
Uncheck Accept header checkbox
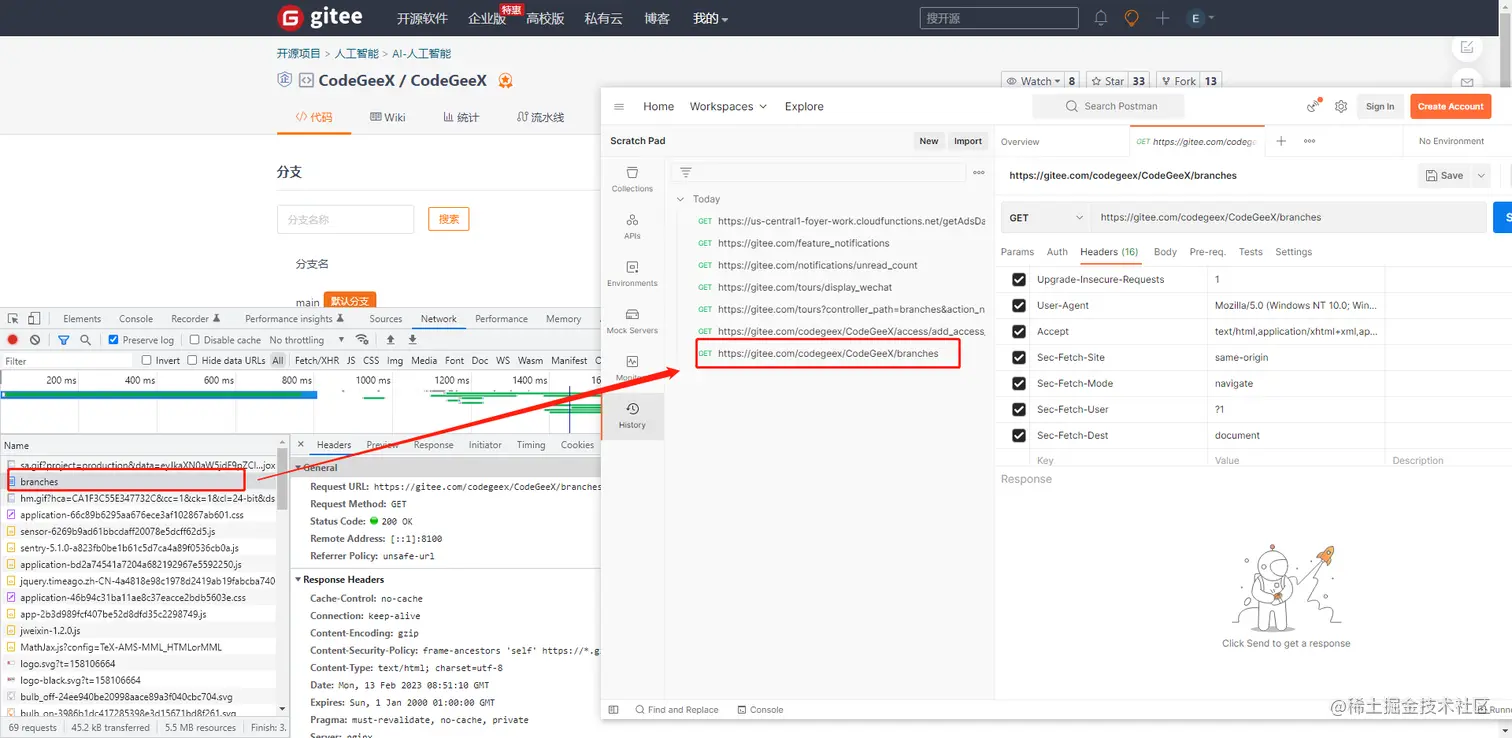tap(1019, 331)
